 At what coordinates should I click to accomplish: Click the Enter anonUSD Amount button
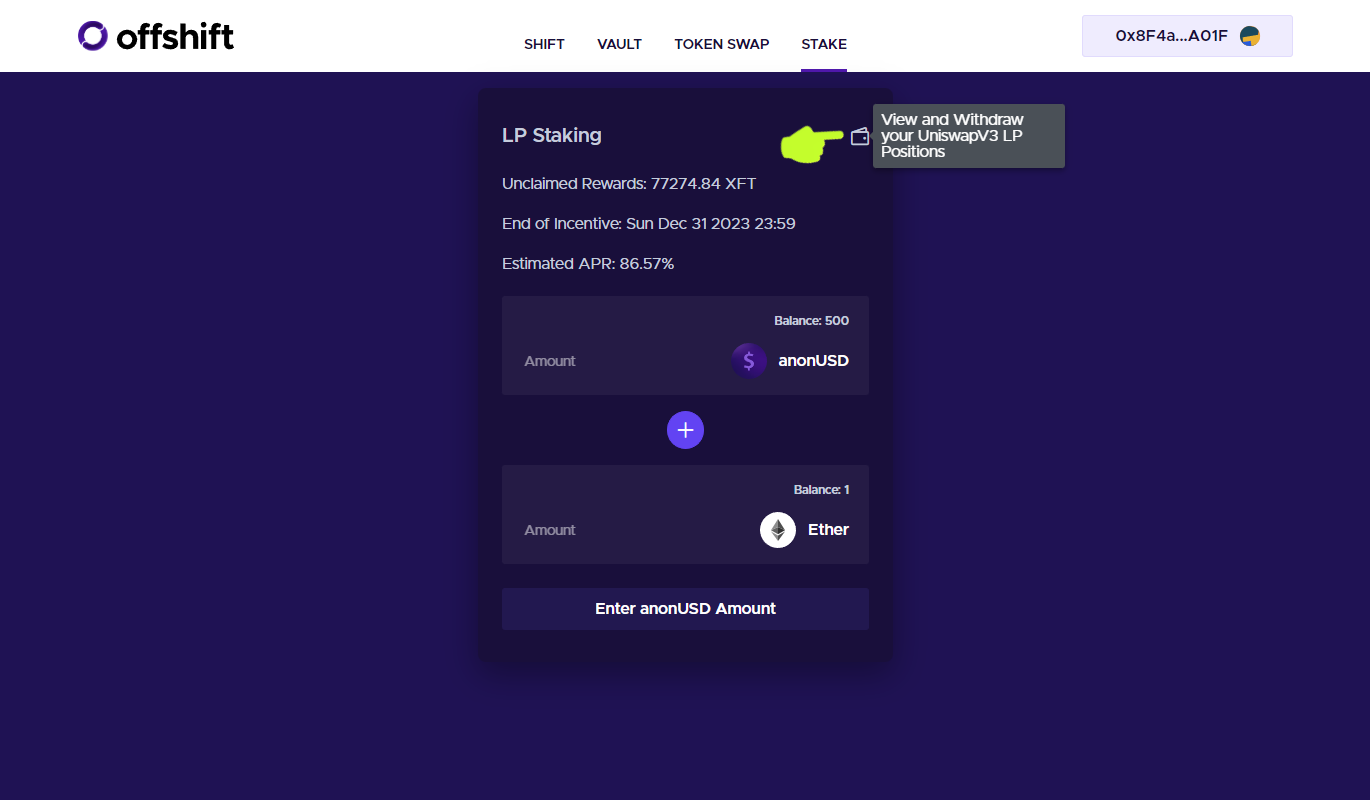(x=685, y=609)
